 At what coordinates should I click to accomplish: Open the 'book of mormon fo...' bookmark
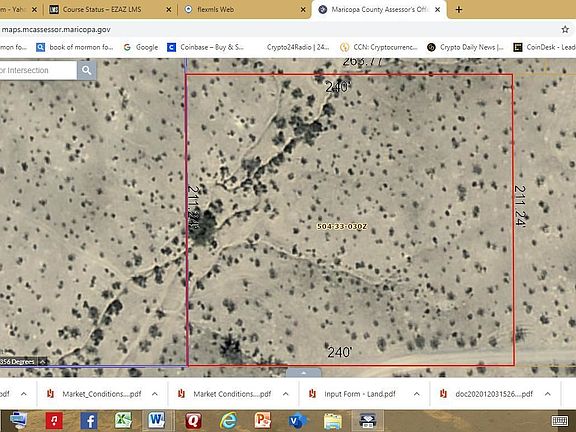[x=75, y=47]
